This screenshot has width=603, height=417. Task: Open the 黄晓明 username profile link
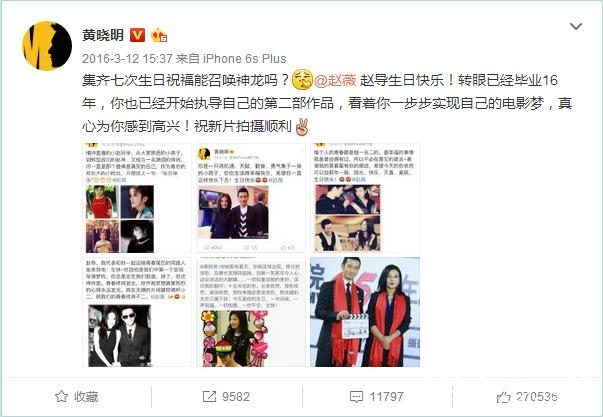pos(103,35)
